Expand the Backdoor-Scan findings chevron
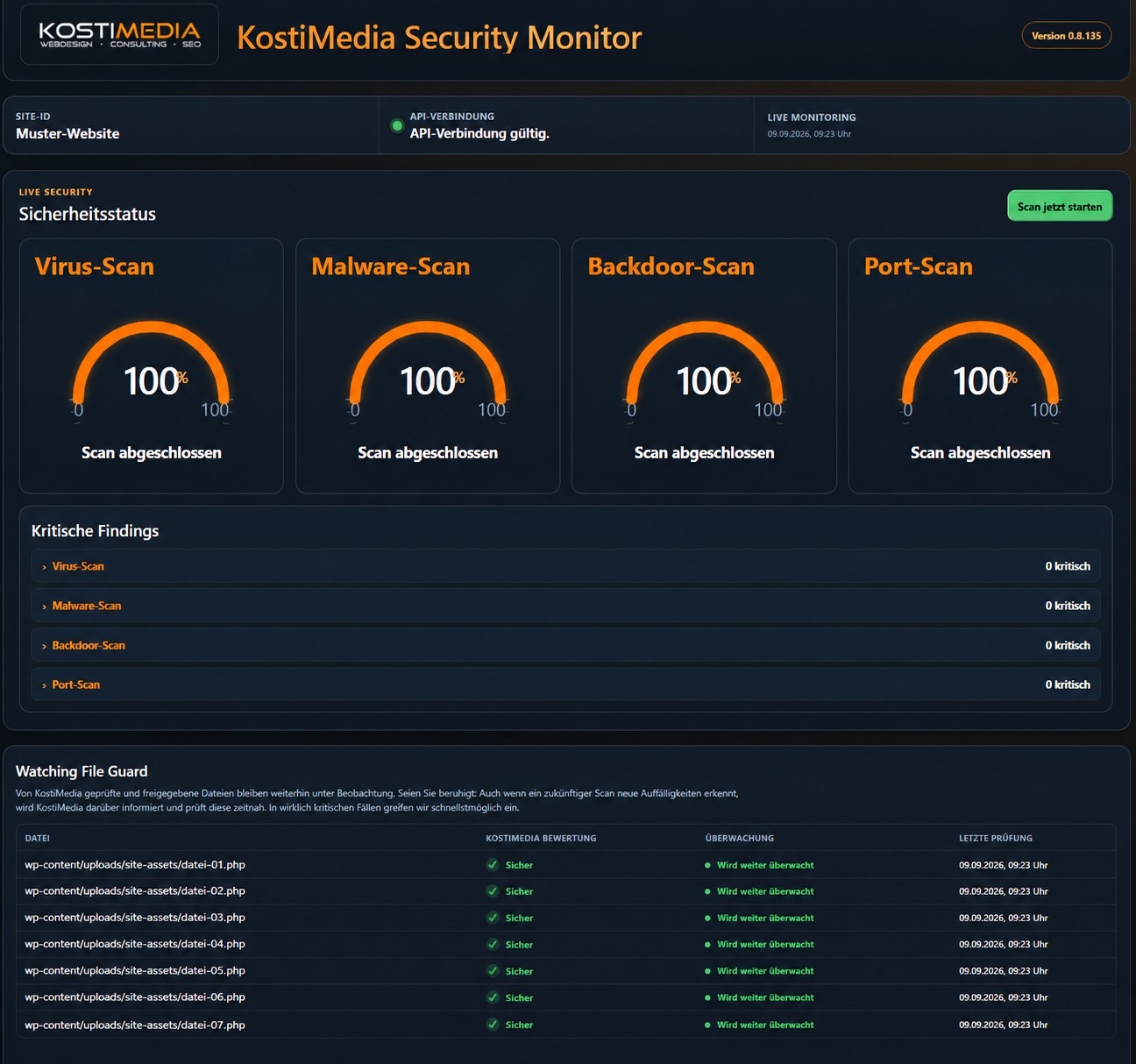This screenshot has height=1064, width=1136. [44, 646]
